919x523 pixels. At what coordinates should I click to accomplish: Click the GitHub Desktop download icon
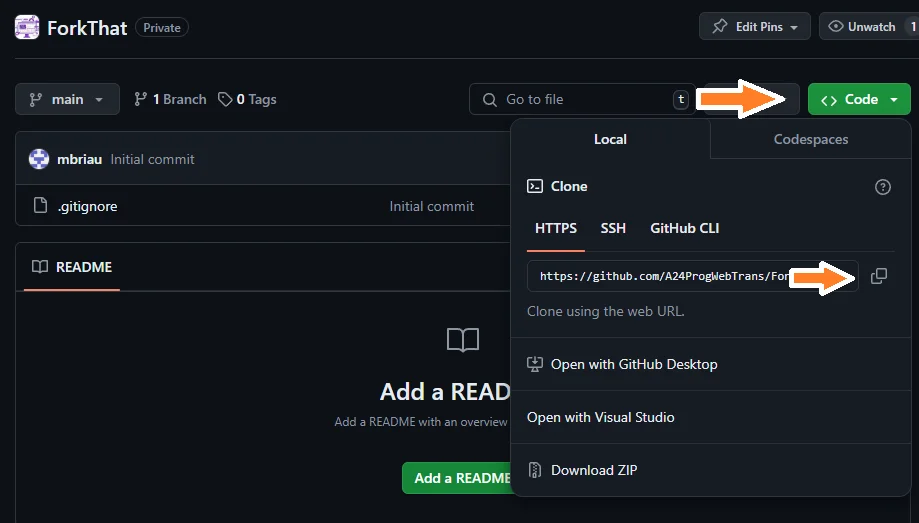[535, 364]
